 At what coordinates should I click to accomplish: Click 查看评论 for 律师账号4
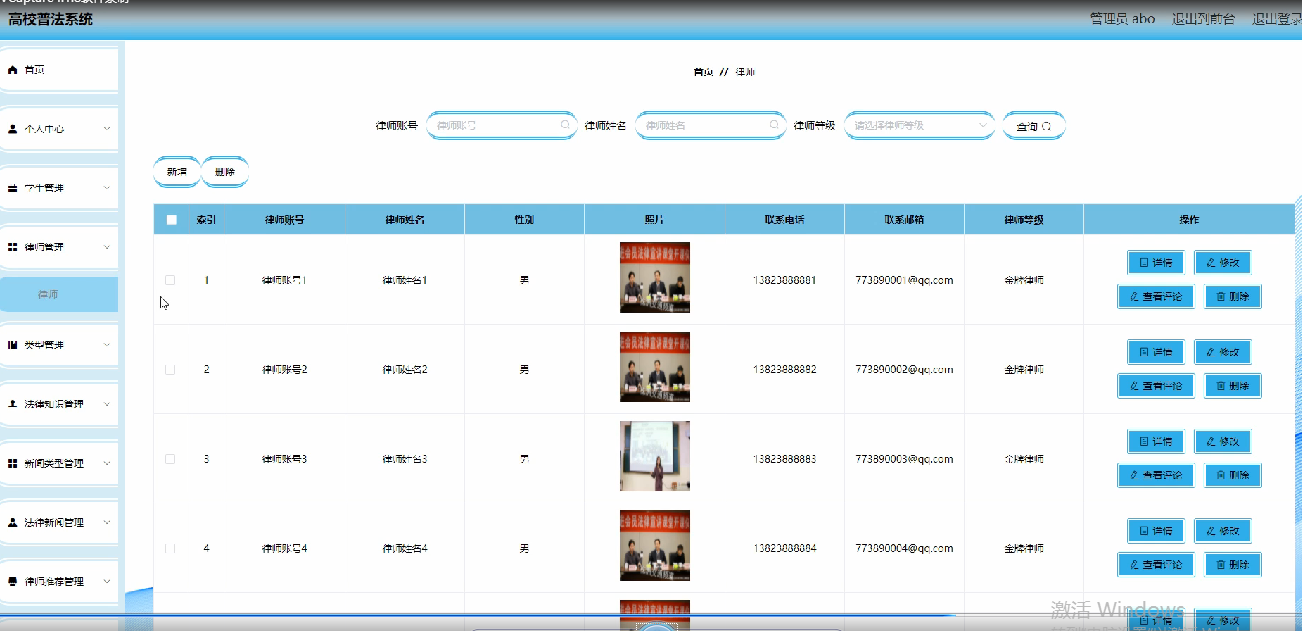pos(1156,565)
